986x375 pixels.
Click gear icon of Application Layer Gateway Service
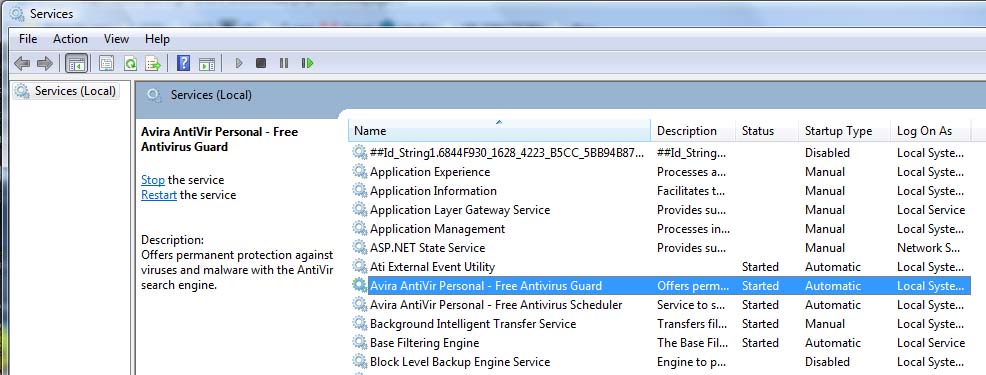click(360, 210)
